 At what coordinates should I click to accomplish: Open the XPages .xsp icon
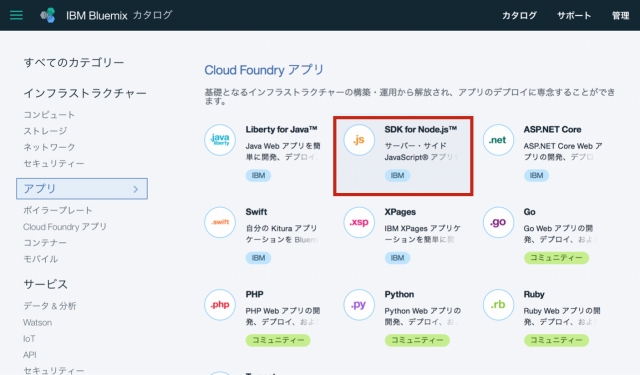(x=359, y=222)
